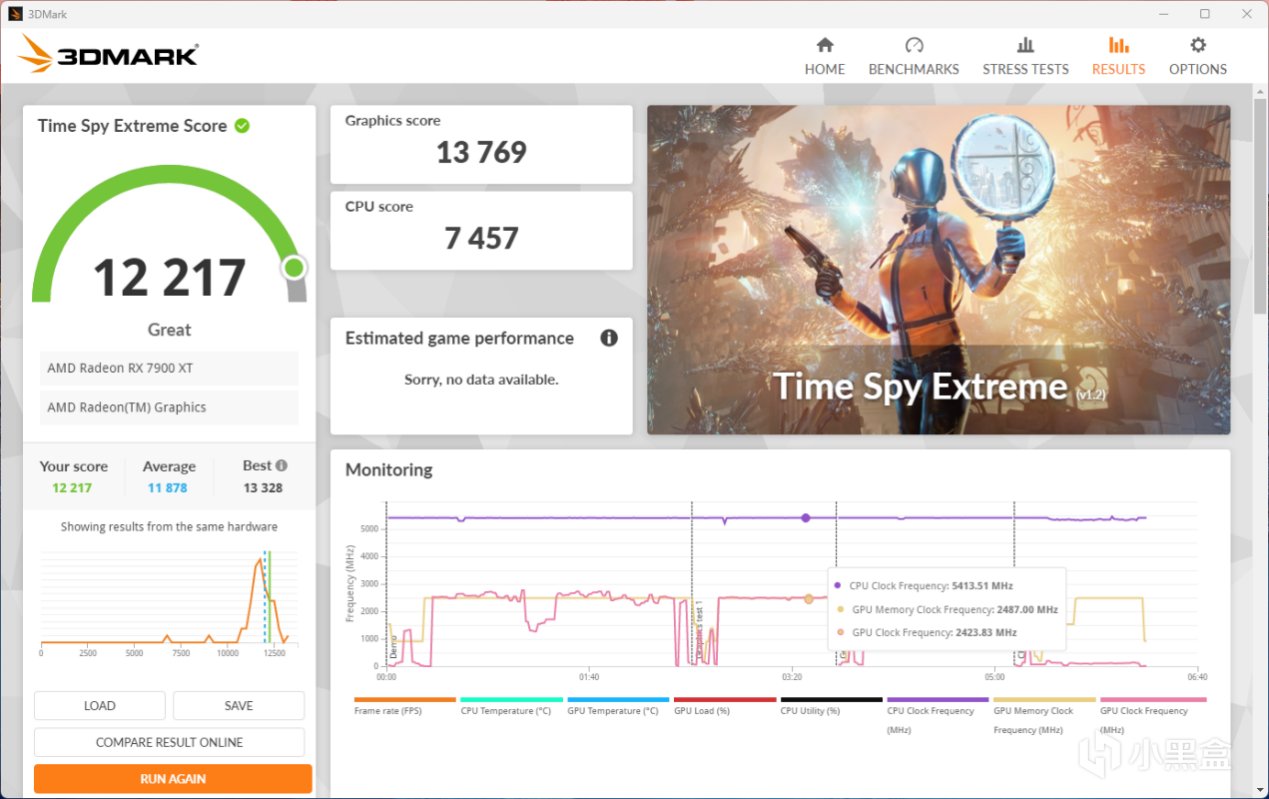
Task: Click GPU Clock Frequency 2423.83 MHz tooltip
Action: (x=933, y=633)
